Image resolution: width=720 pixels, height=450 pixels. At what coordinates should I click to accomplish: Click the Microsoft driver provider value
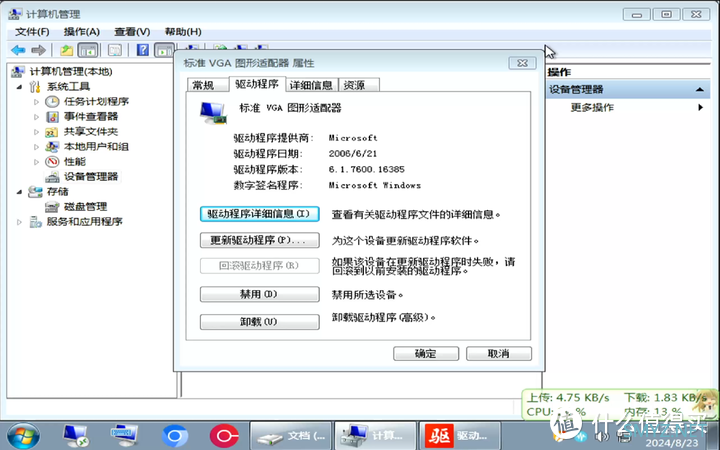[353, 138]
